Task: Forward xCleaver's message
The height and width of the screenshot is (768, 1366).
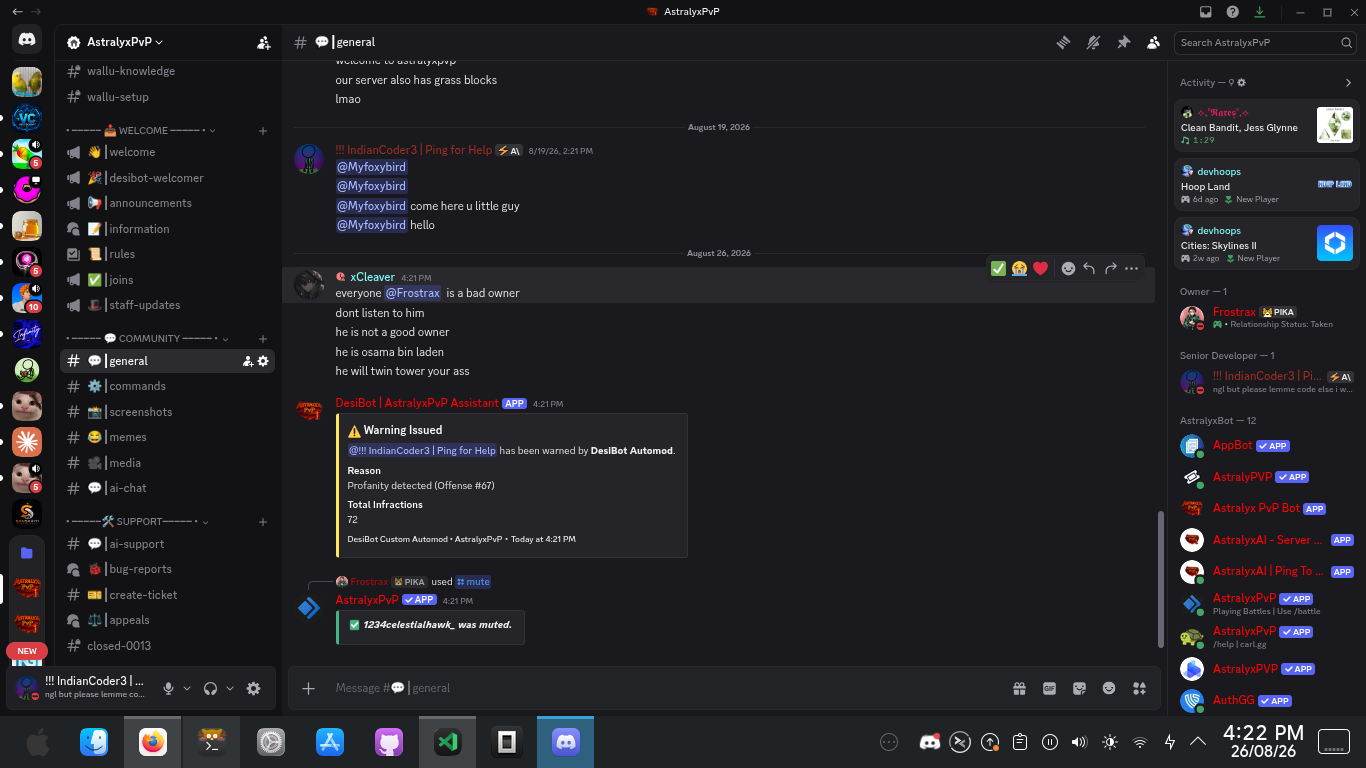Action: point(1110,268)
